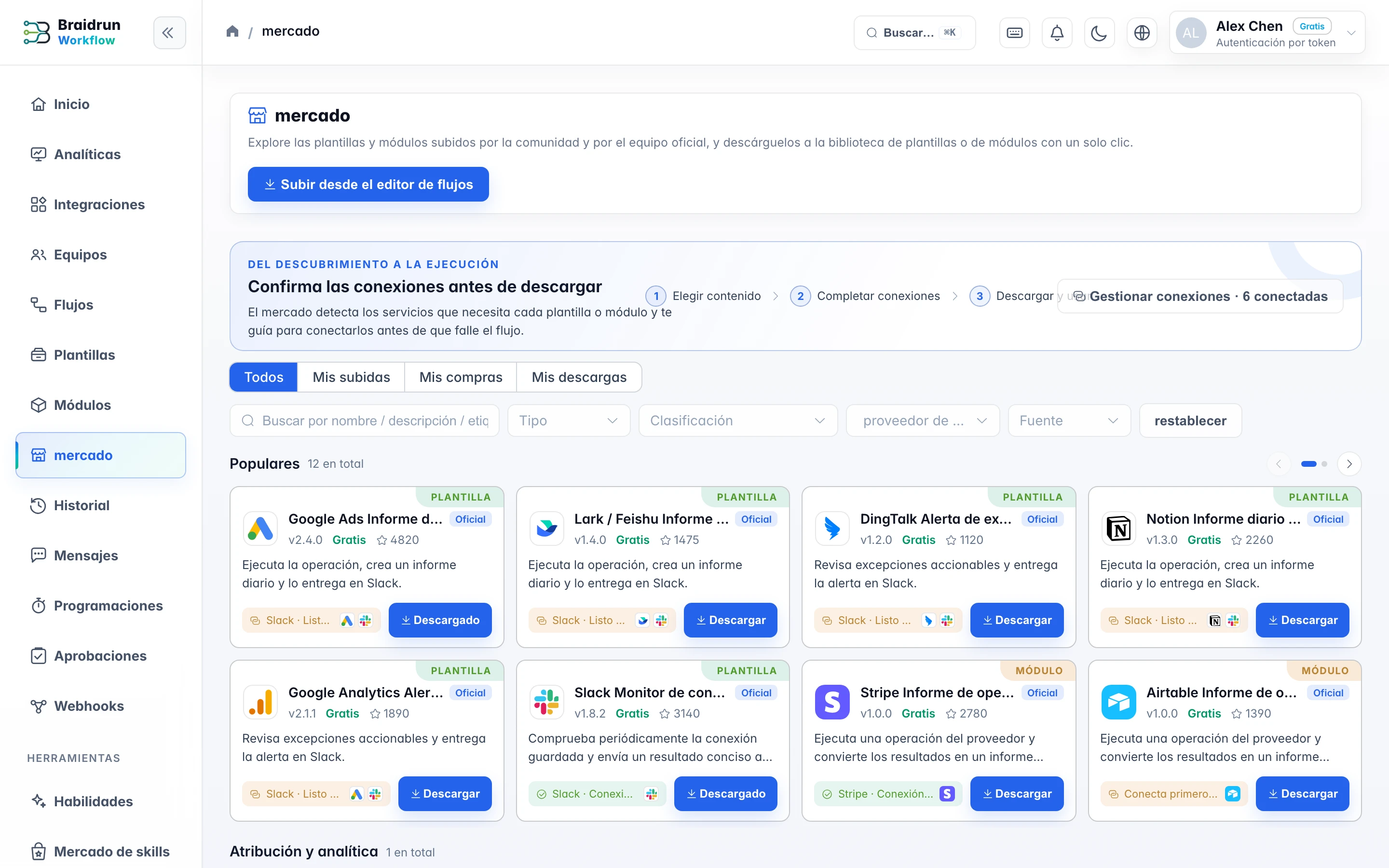
Task: Click DingTalk logo icon on card
Action: pos(832,528)
